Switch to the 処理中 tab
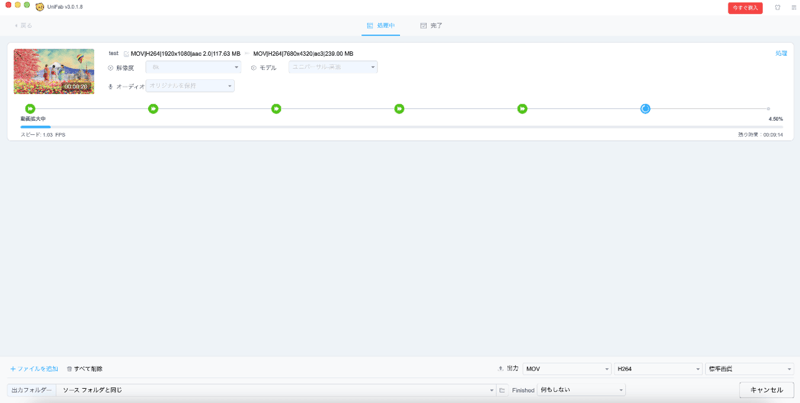Viewport: 800px width, 403px height. click(x=381, y=26)
